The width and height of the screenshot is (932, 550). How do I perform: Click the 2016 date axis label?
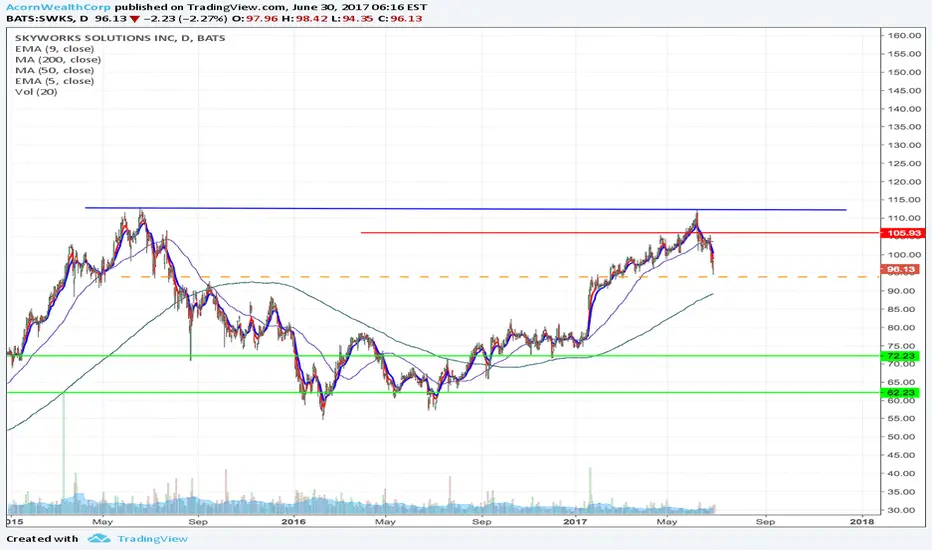coord(293,522)
